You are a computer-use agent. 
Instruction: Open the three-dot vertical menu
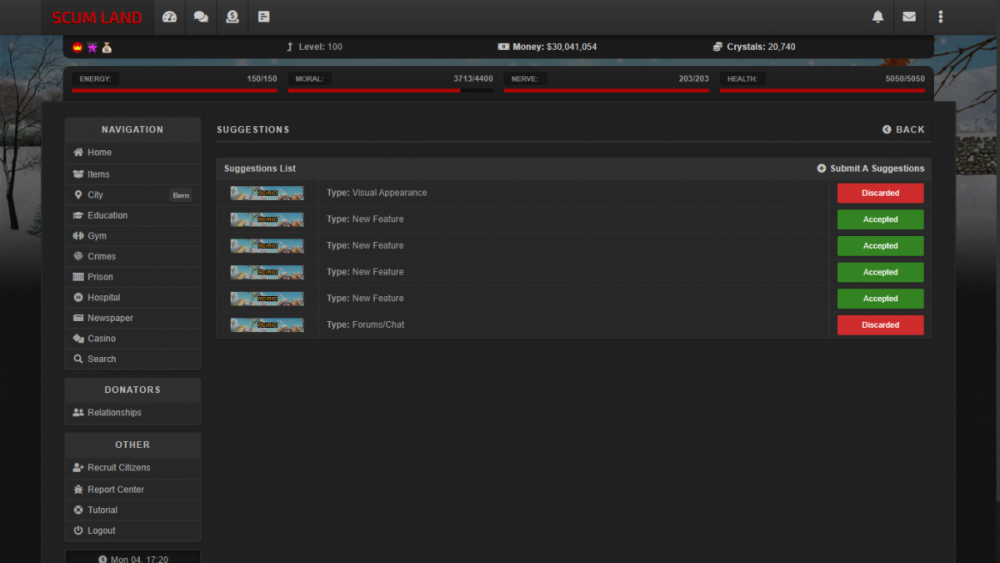click(940, 17)
